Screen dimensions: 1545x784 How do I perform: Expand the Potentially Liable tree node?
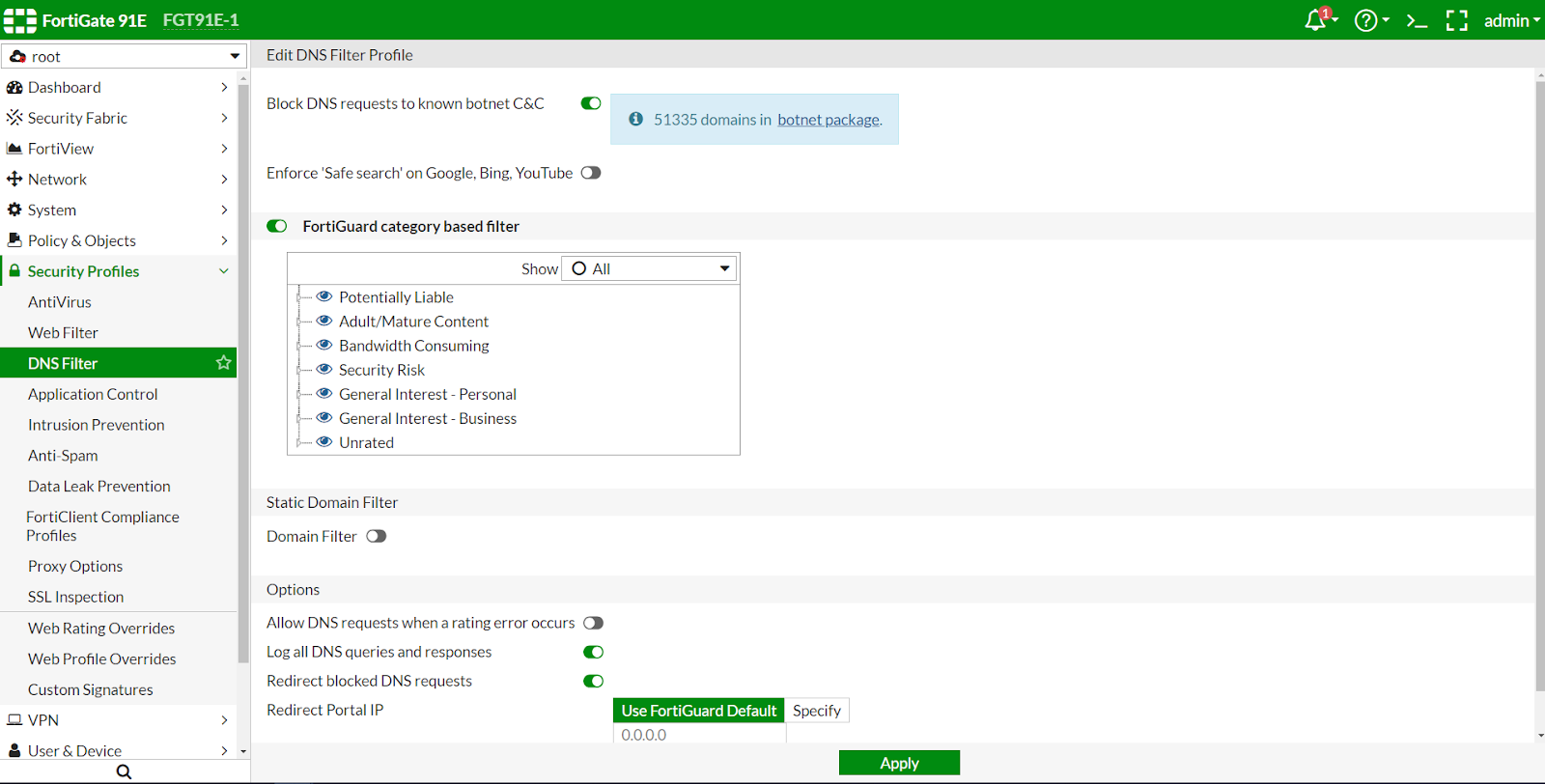(298, 297)
